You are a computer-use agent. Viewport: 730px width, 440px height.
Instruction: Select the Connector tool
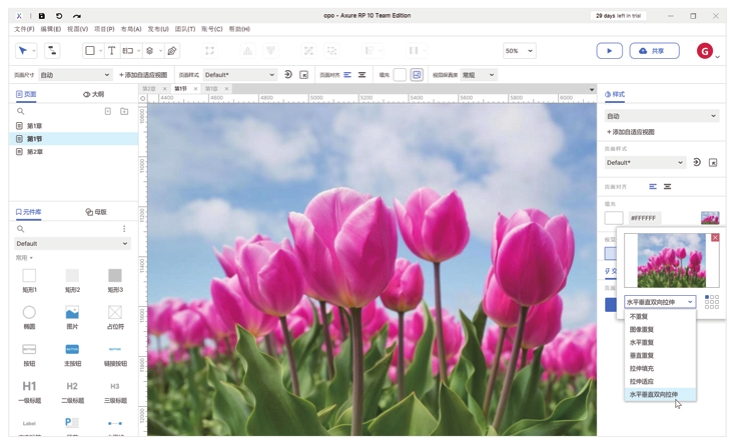point(52,51)
